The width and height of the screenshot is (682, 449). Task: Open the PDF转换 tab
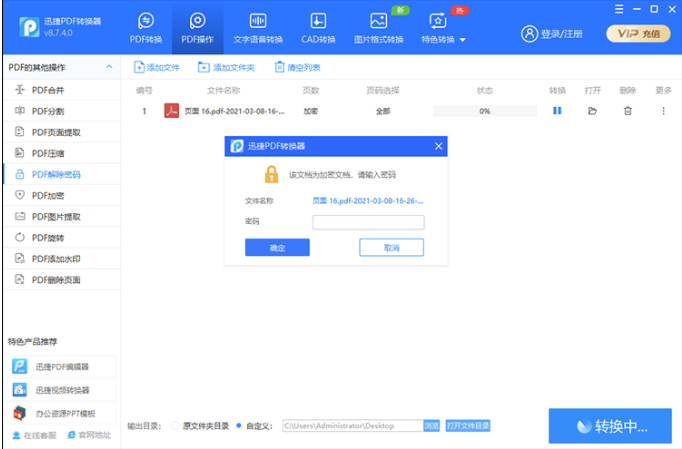click(x=146, y=28)
